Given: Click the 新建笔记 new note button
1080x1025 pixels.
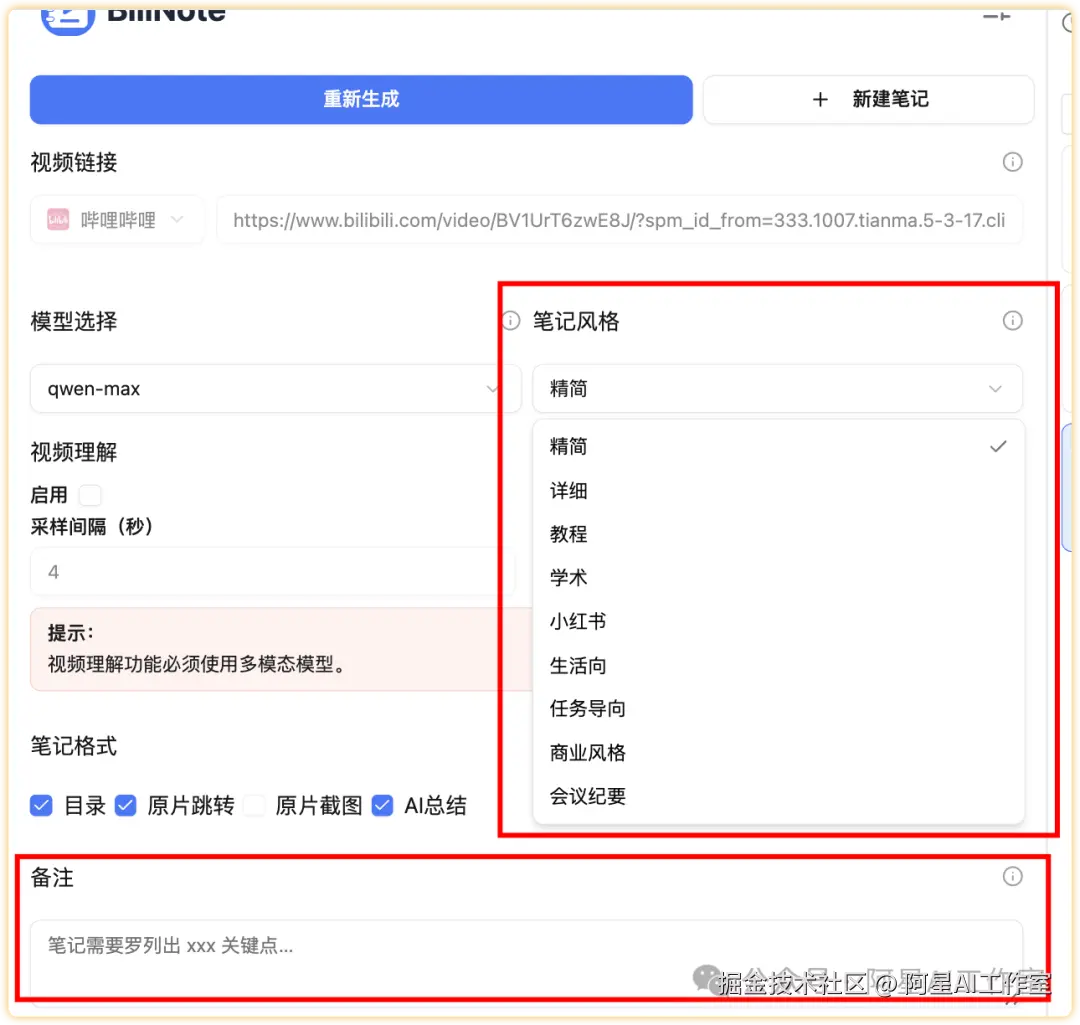Looking at the screenshot, I should pos(869,99).
